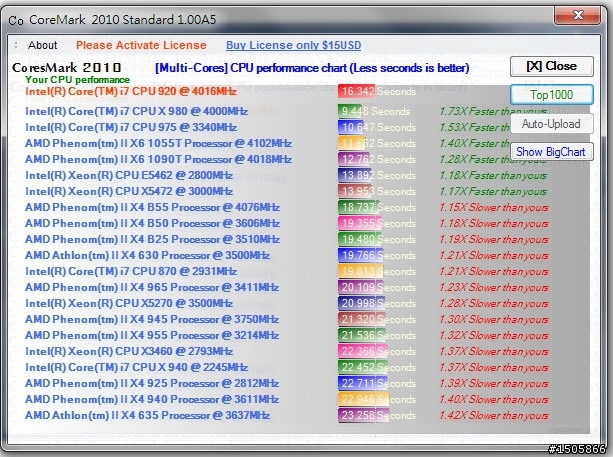This screenshot has height=457, width=613.
Task: Click the 19.480 seconds bar
Action: (x=360, y=240)
